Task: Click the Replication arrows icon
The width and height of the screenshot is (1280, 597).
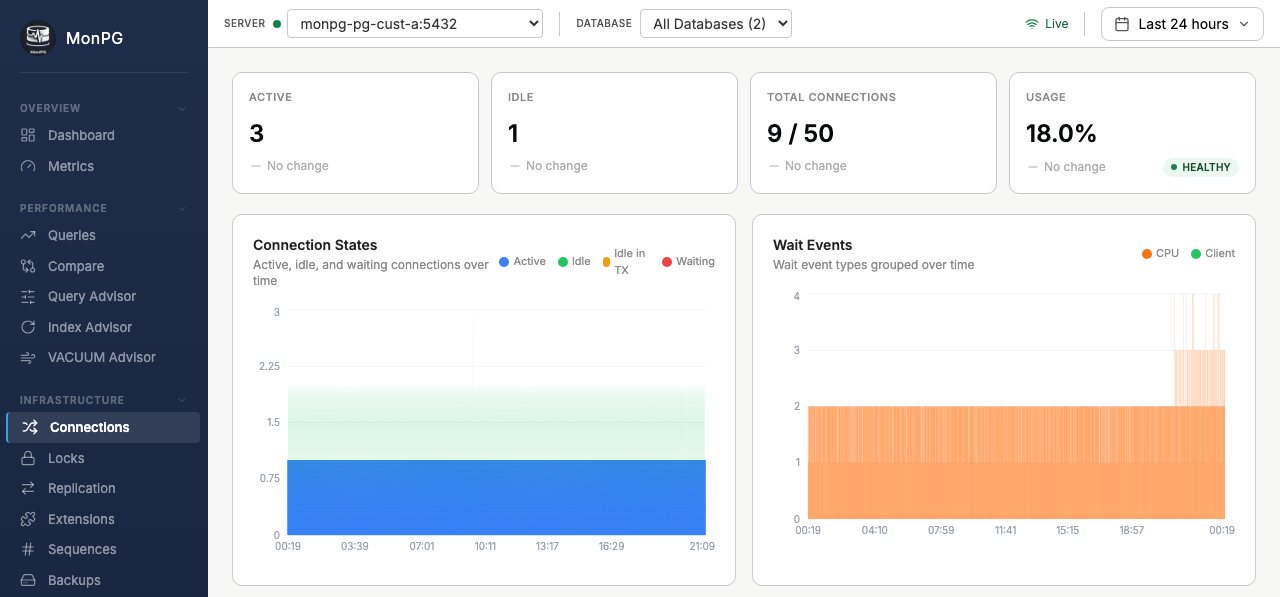Action: point(28,489)
